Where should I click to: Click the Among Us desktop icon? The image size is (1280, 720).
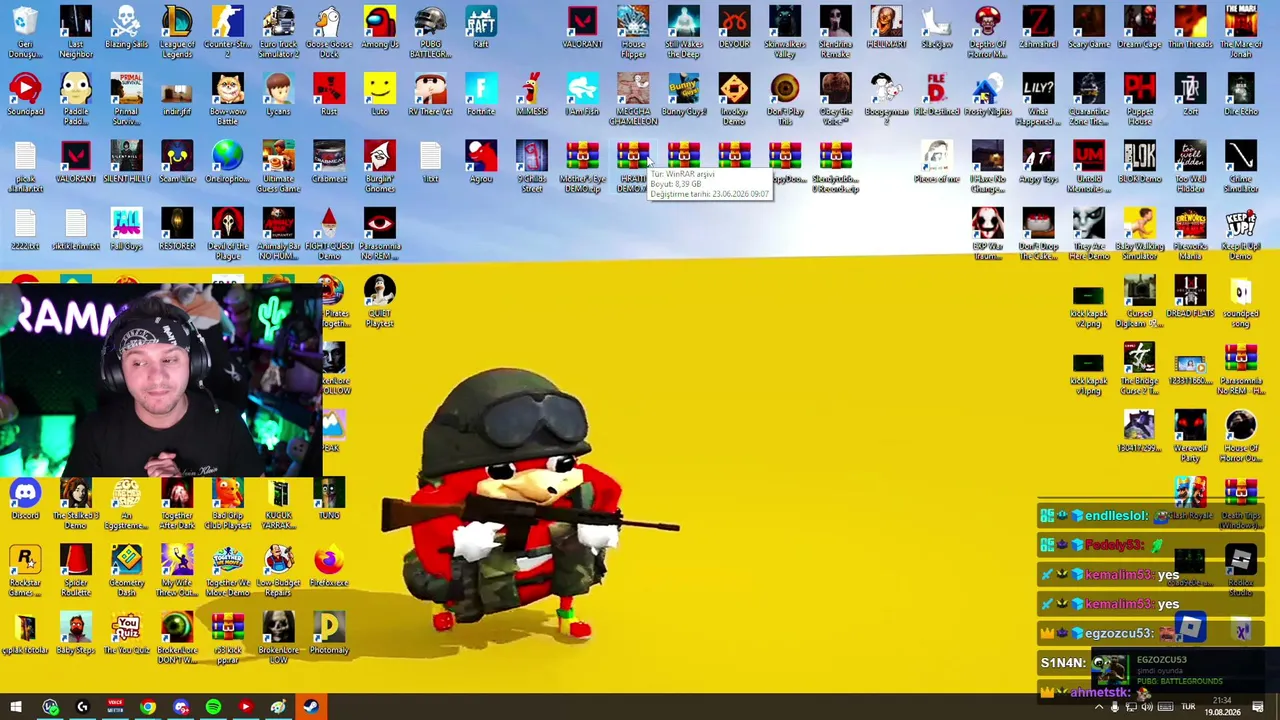380,28
